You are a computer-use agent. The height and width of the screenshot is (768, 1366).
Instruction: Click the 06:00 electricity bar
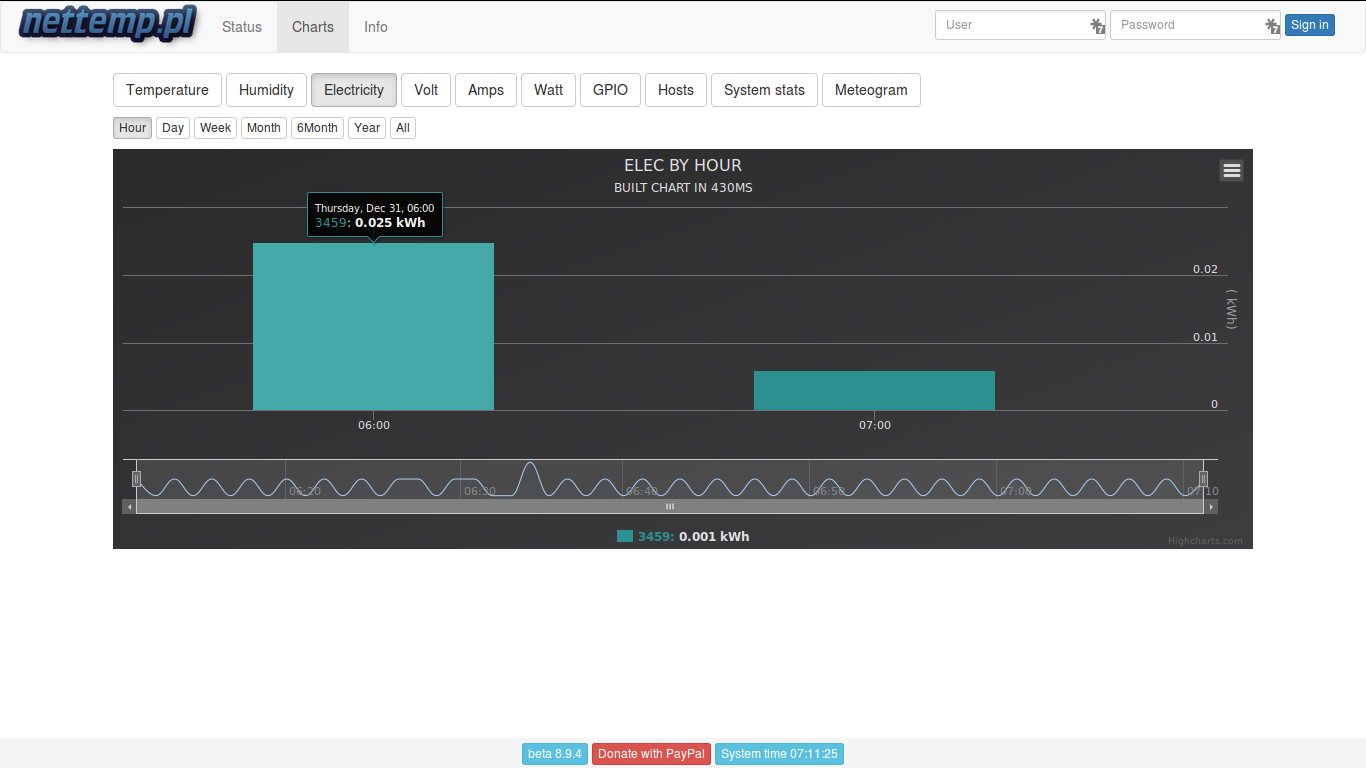tap(373, 326)
